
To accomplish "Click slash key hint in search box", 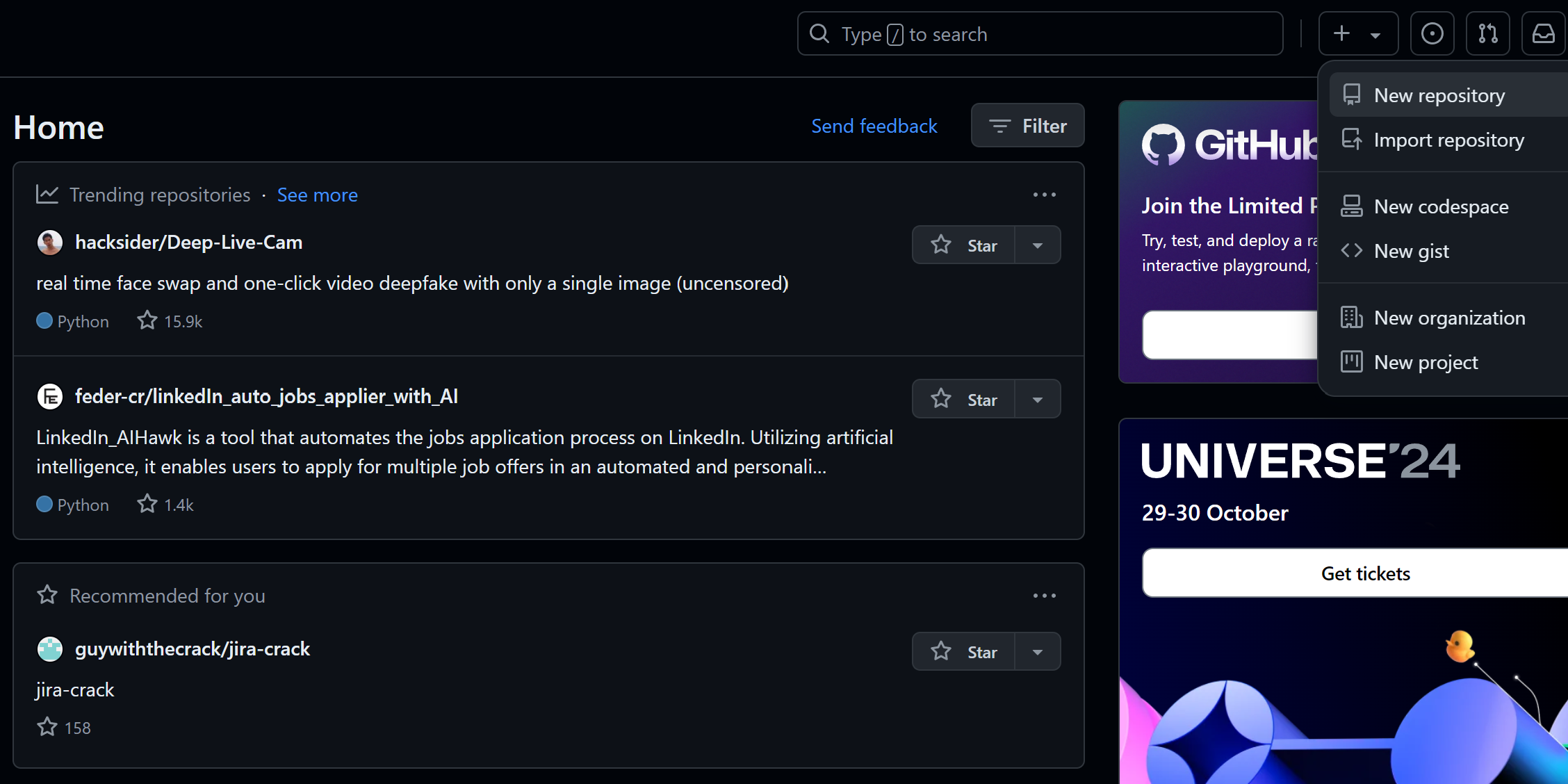I will click(895, 34).
